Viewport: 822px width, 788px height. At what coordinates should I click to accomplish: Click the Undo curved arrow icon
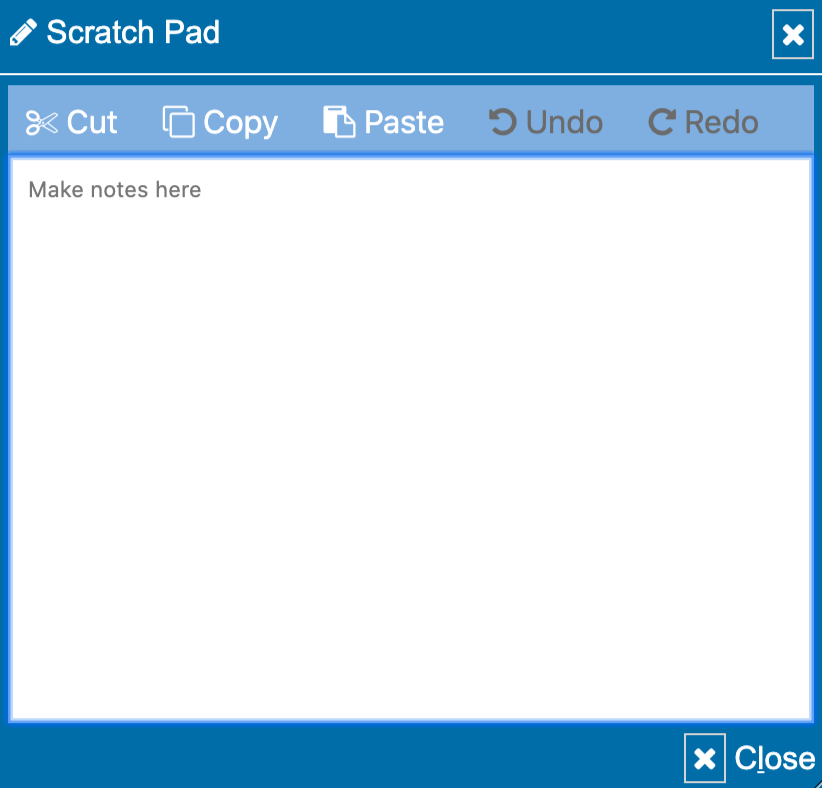coord(501,120)
